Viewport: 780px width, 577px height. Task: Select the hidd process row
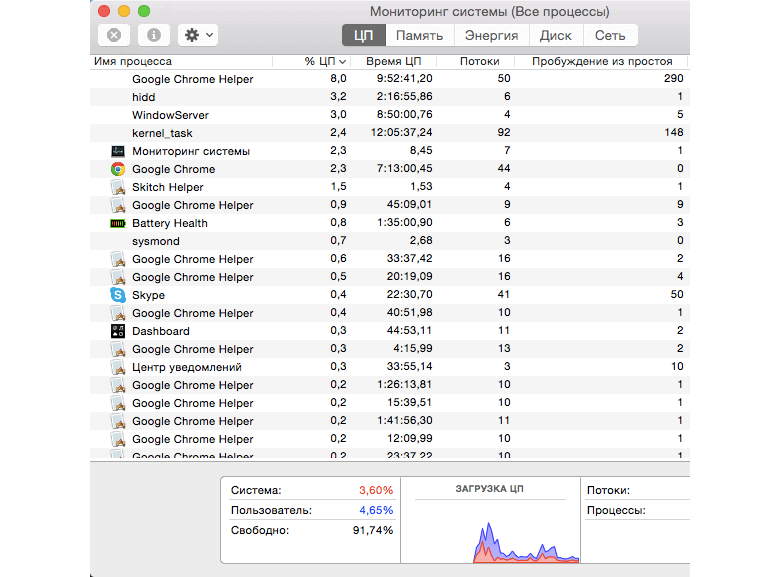390,96
